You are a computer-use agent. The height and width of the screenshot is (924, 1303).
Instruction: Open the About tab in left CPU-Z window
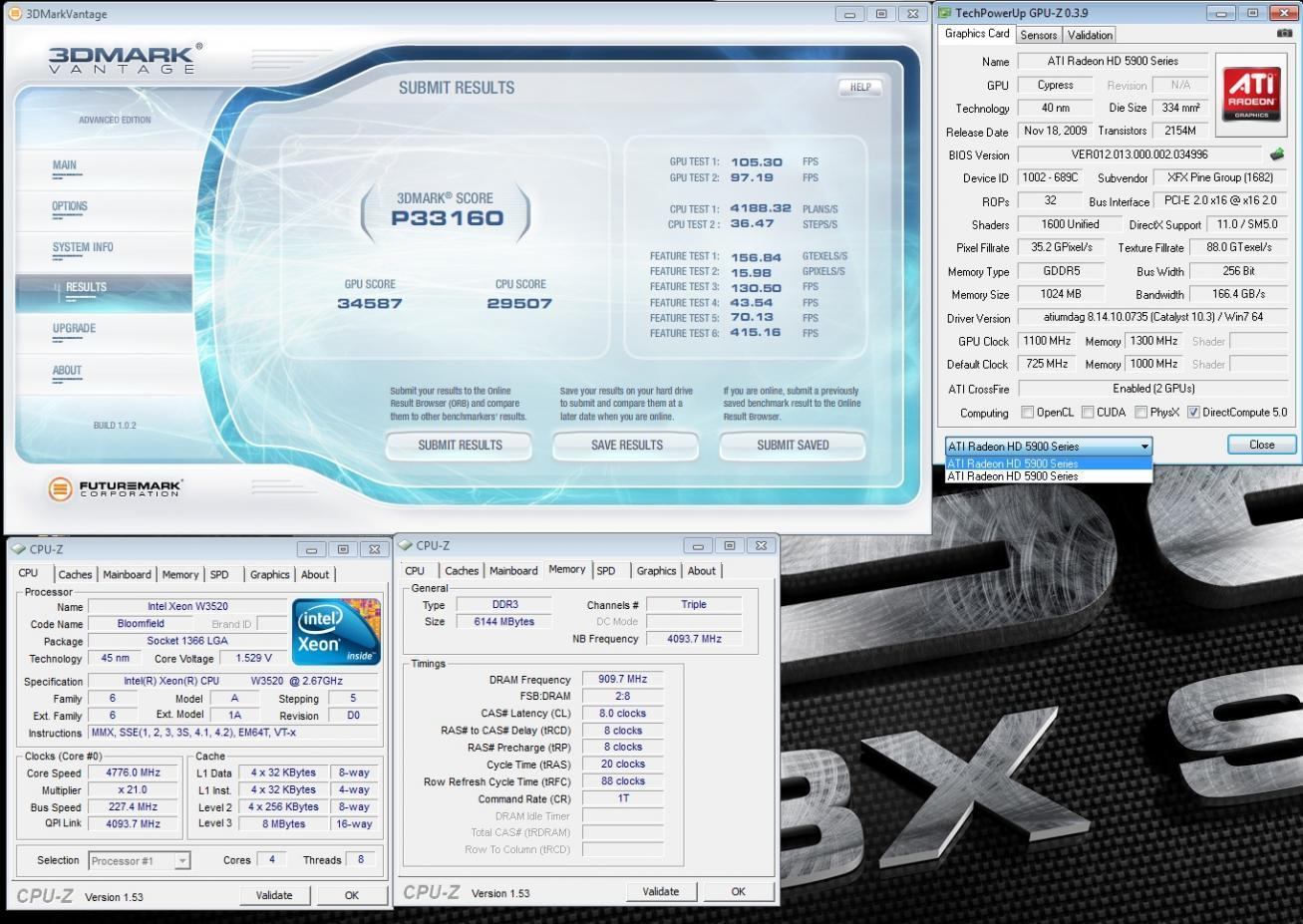(315, 574)
